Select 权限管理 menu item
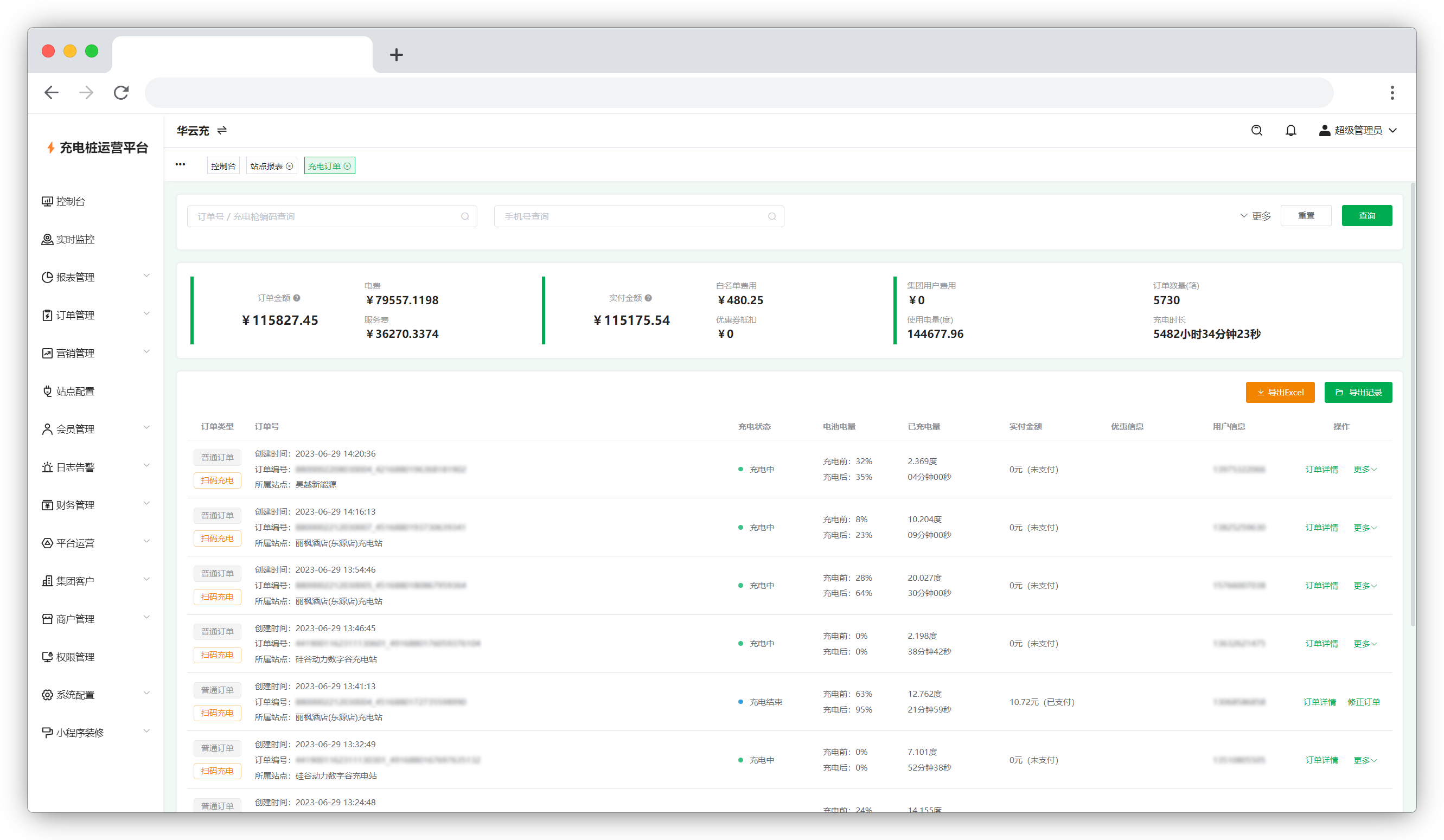Viewport: 1444px width, 840px height. pyautogui.click(x=74, y=657)
